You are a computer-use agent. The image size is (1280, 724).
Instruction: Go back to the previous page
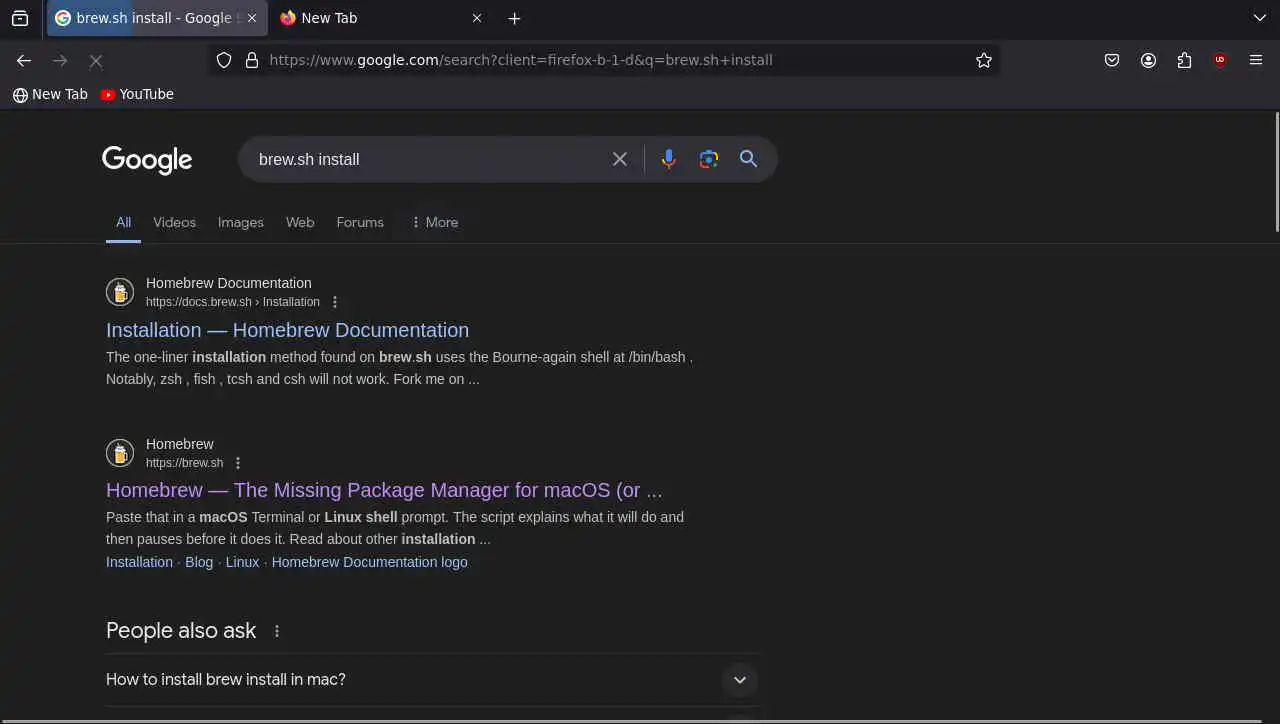point(24,60)
